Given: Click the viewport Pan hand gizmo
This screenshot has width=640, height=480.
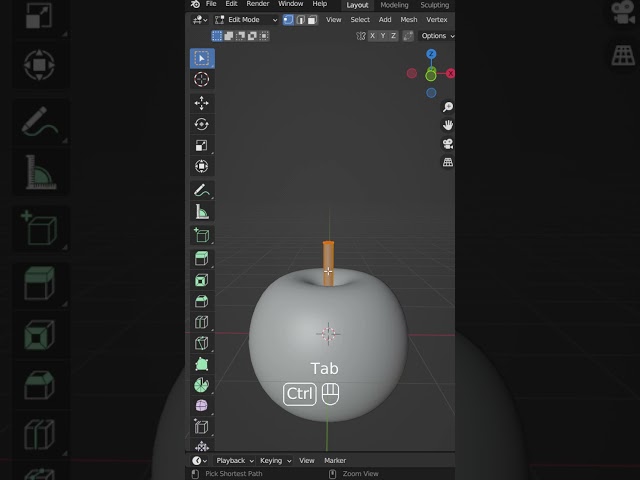Looking at the screenshot, I should pos(448,125).
